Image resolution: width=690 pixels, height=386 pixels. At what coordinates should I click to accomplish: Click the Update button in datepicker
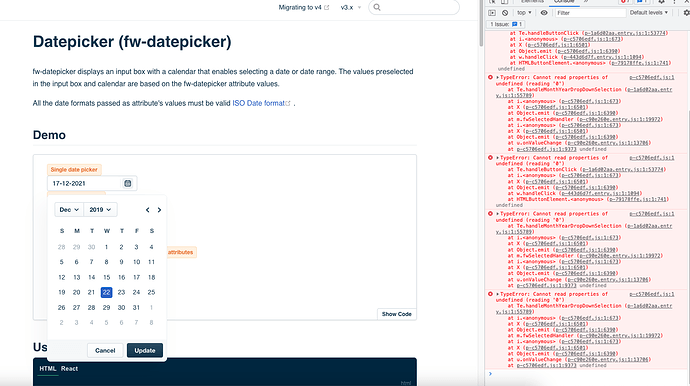(x=145, y=350)
